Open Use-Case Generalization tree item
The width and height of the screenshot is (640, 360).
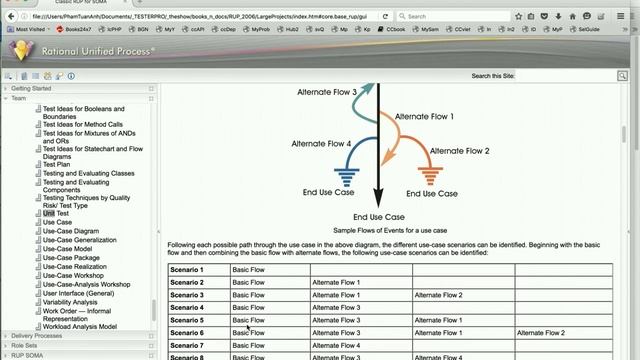pos(80,240)
